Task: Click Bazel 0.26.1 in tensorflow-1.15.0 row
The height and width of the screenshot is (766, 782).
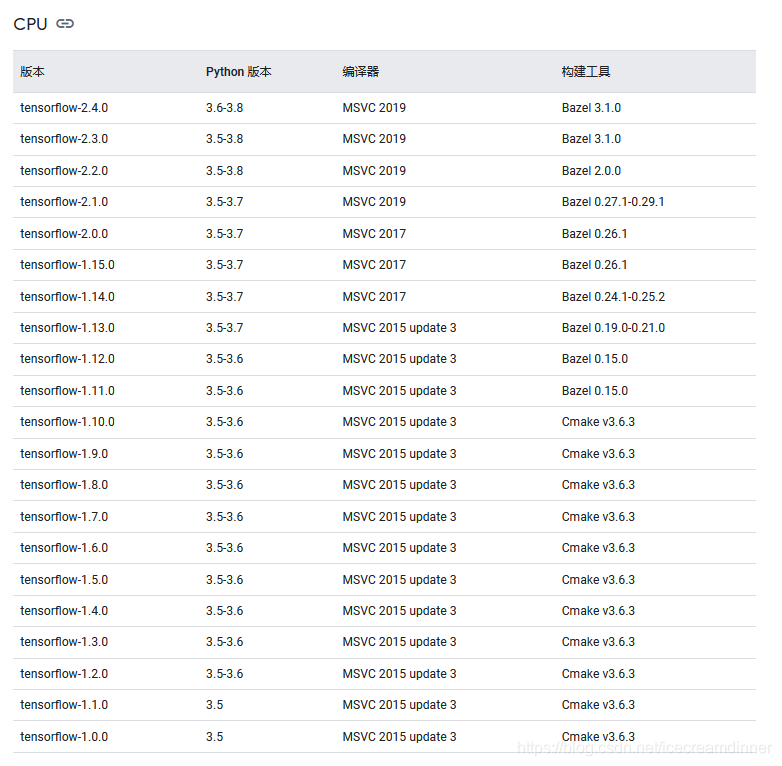Action: [x=594, y=264]
